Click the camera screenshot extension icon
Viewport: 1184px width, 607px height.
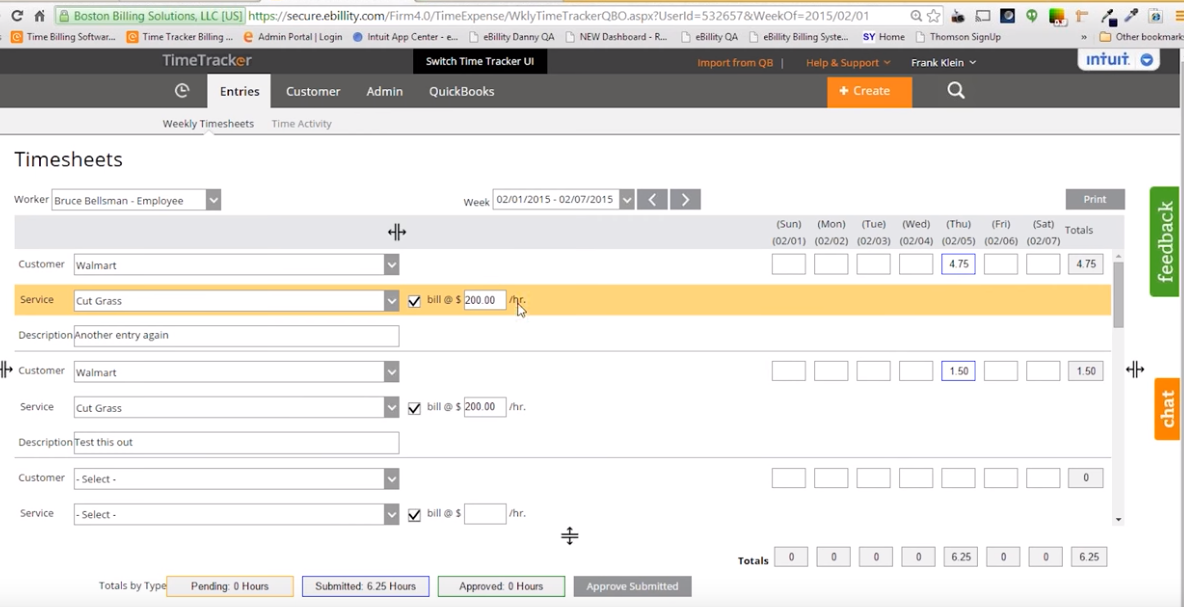957,15
